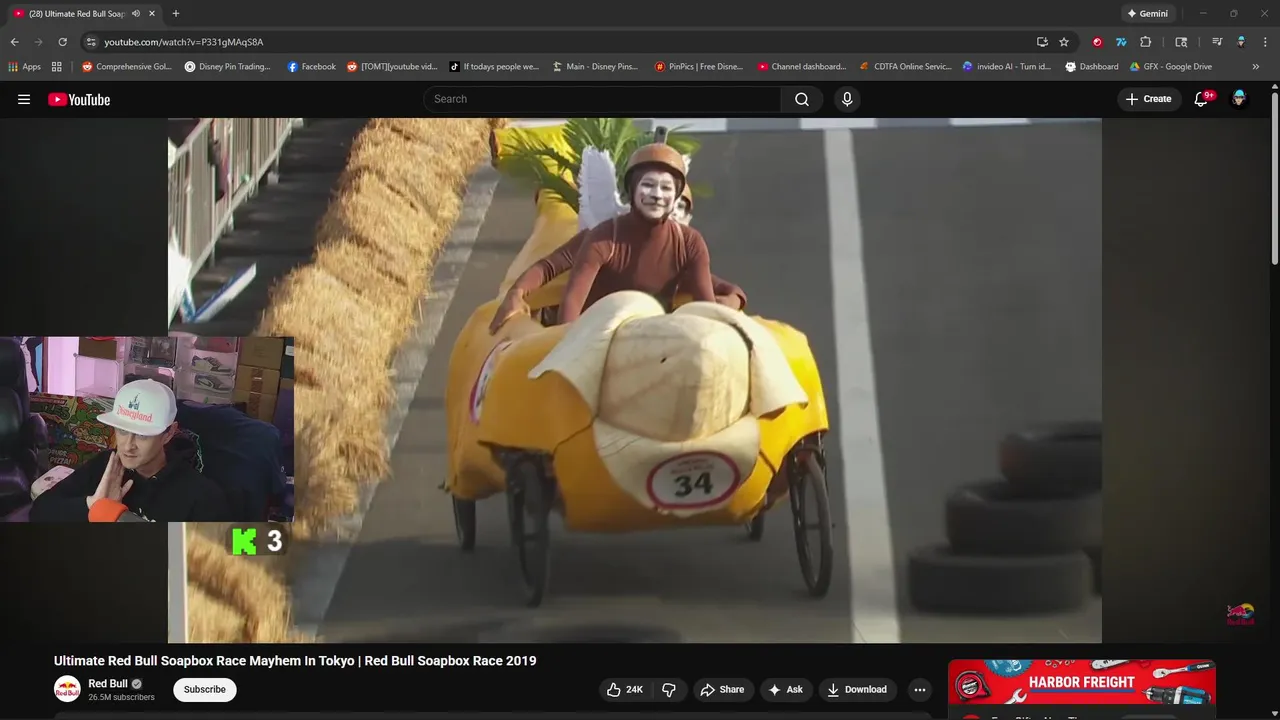Dislike the video with thumbs down
1280x720 pixels.
coord(669,689)
